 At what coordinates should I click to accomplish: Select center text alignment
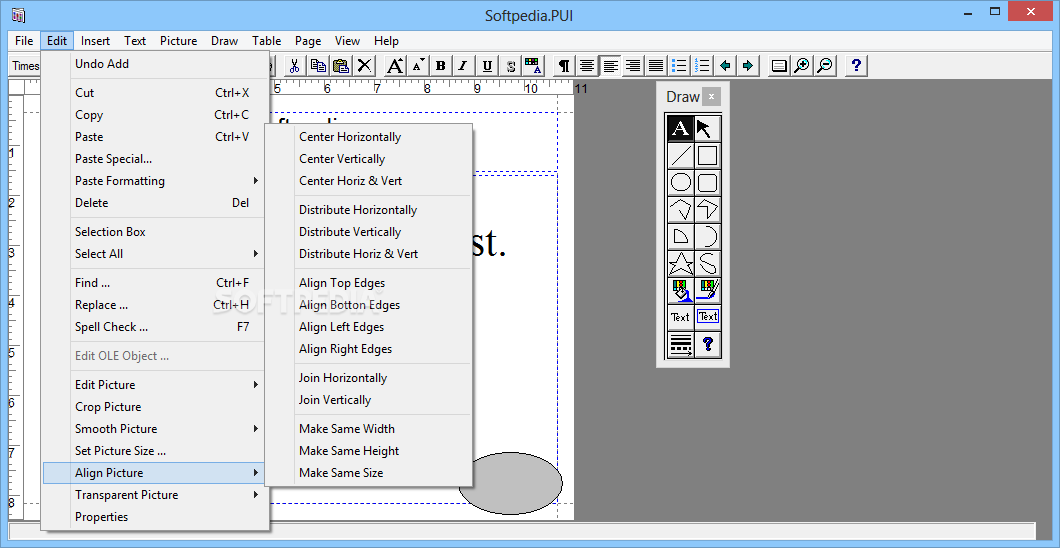[587, 66]
